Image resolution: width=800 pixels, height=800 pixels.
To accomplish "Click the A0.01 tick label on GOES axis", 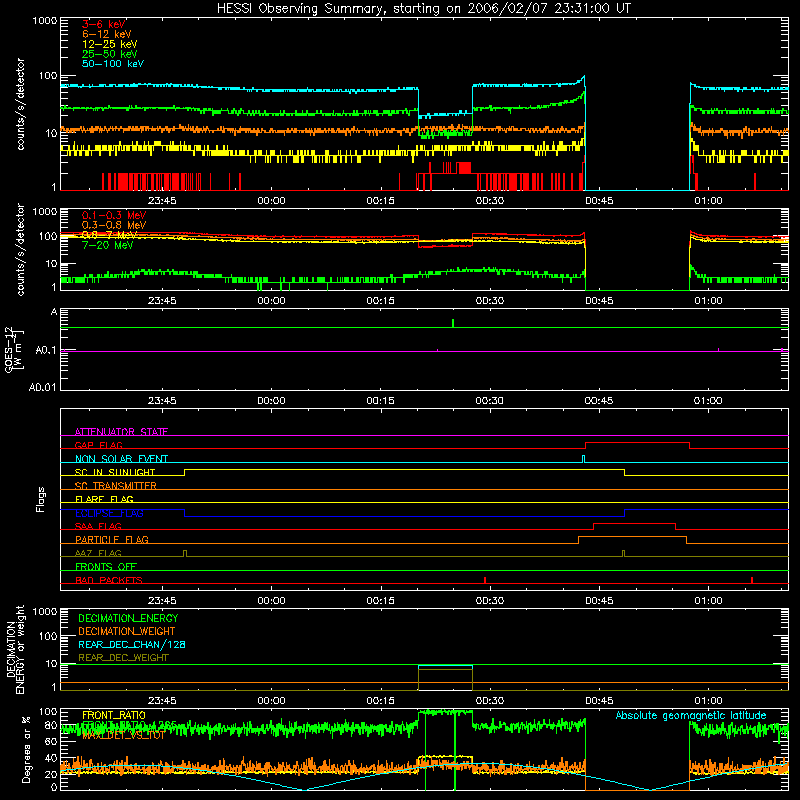I will tap(42, 388).
